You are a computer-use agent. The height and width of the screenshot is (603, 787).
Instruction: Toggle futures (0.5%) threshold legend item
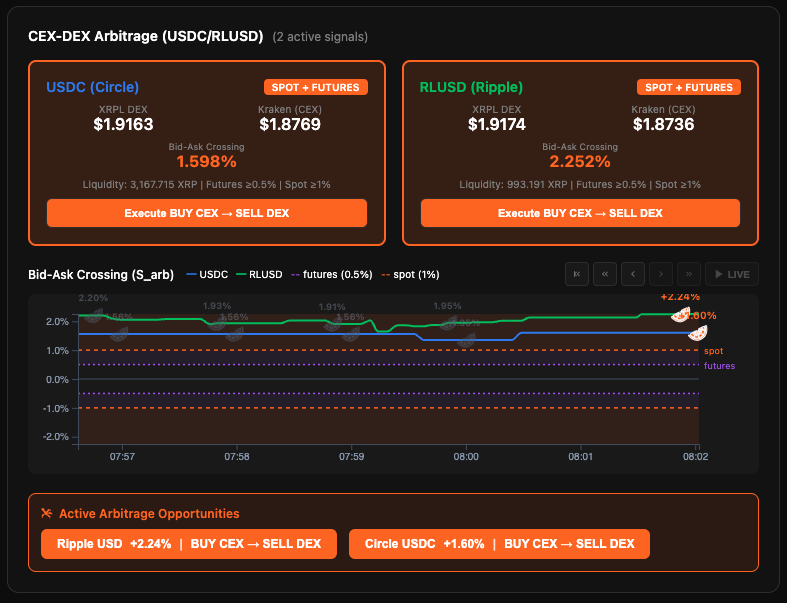point(332,275)
